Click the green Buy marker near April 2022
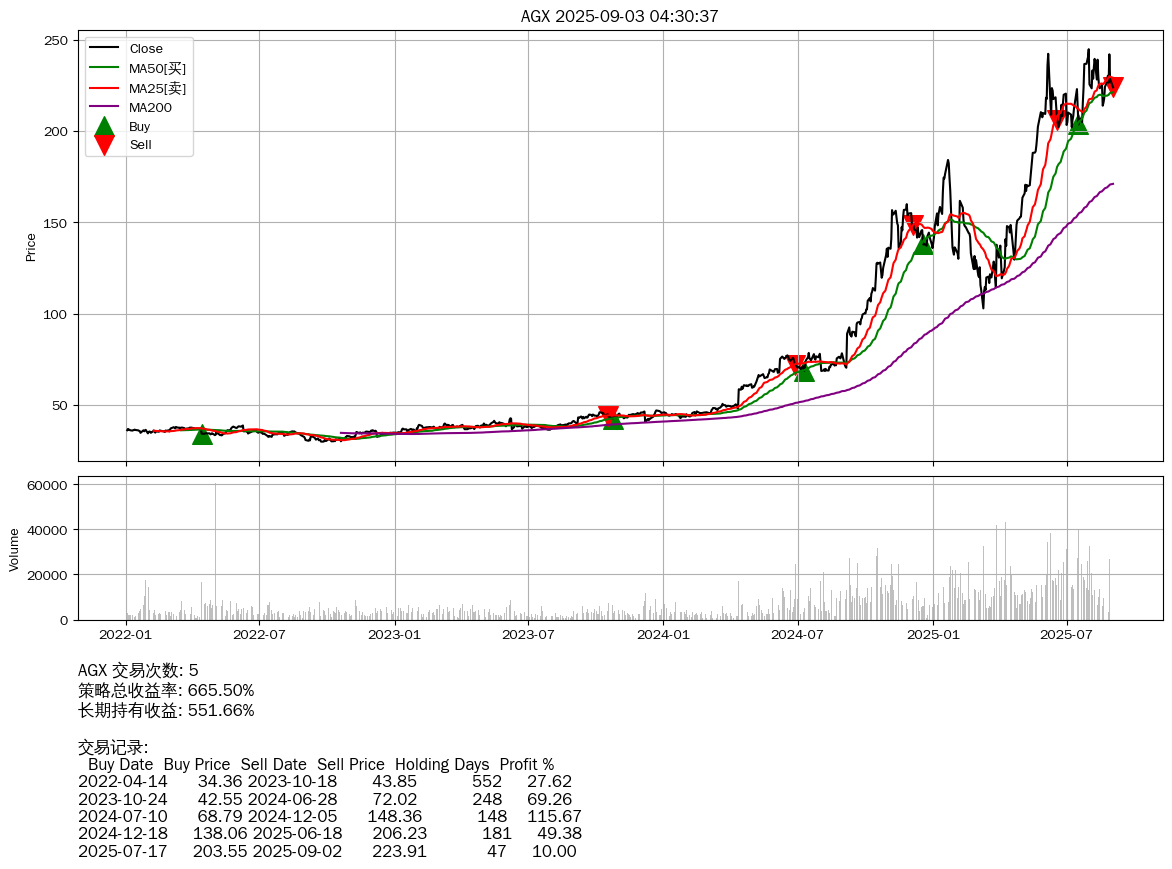 click(x=202, y=435)
